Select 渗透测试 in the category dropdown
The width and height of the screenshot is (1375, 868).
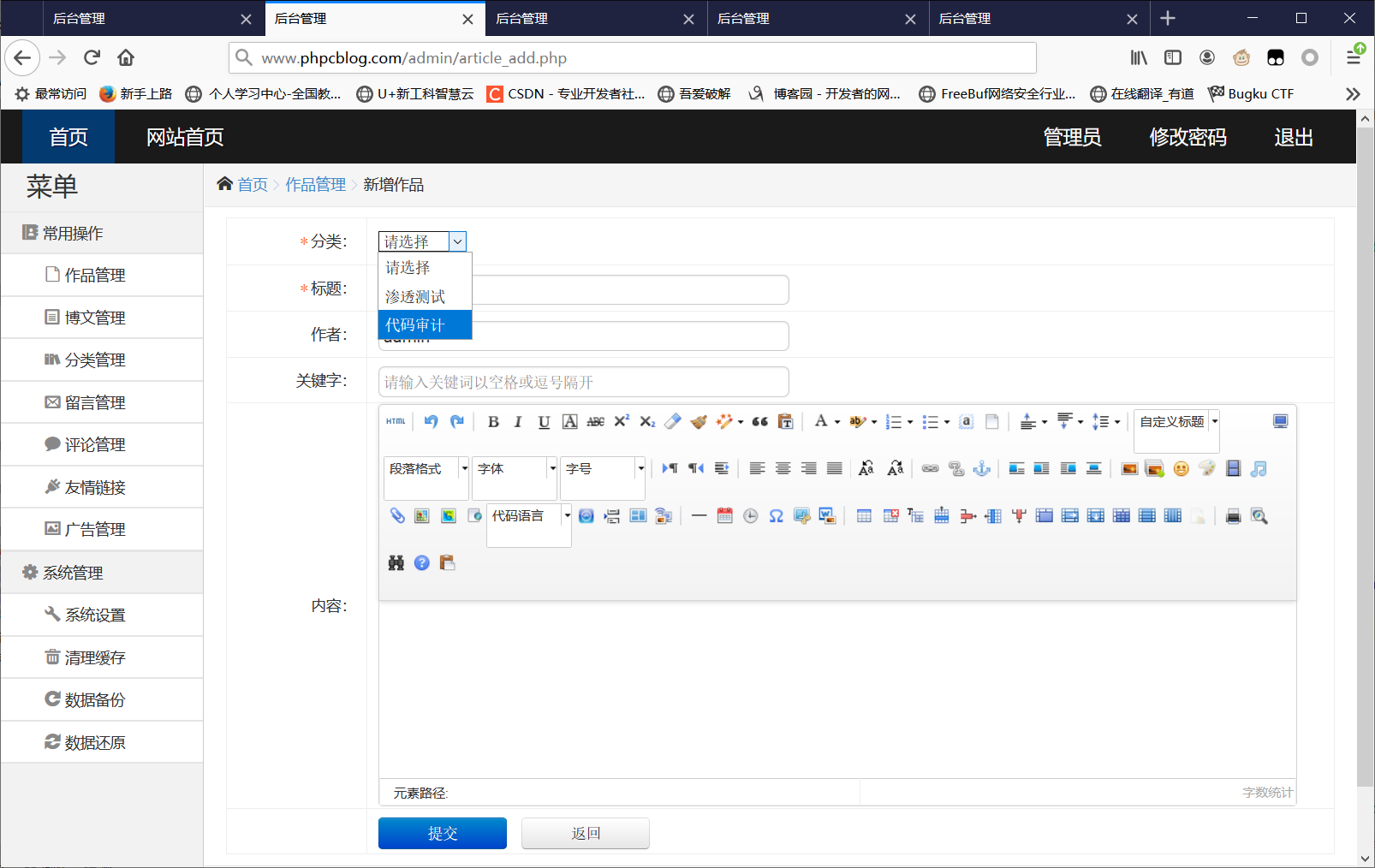(x=425, y=296)
